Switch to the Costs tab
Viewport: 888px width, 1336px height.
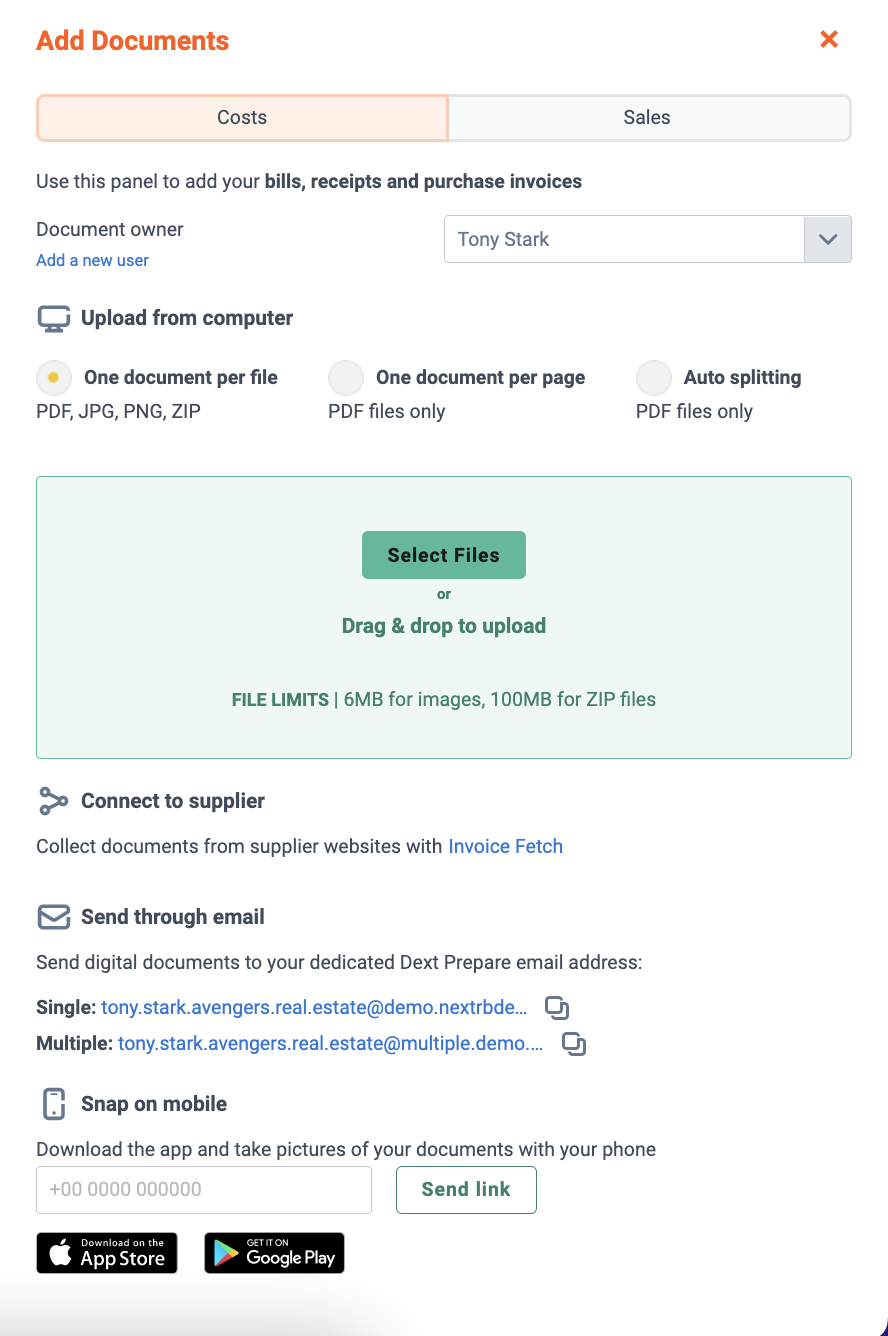coord(242,118)
